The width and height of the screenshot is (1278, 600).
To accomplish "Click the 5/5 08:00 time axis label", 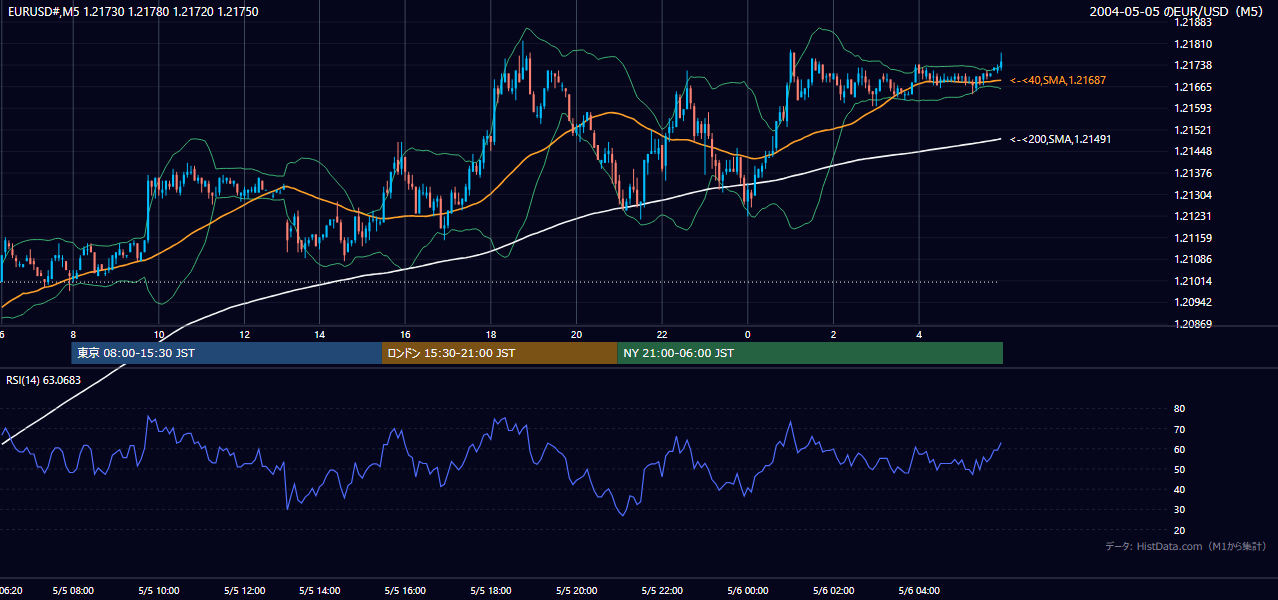I will [73, 591].
